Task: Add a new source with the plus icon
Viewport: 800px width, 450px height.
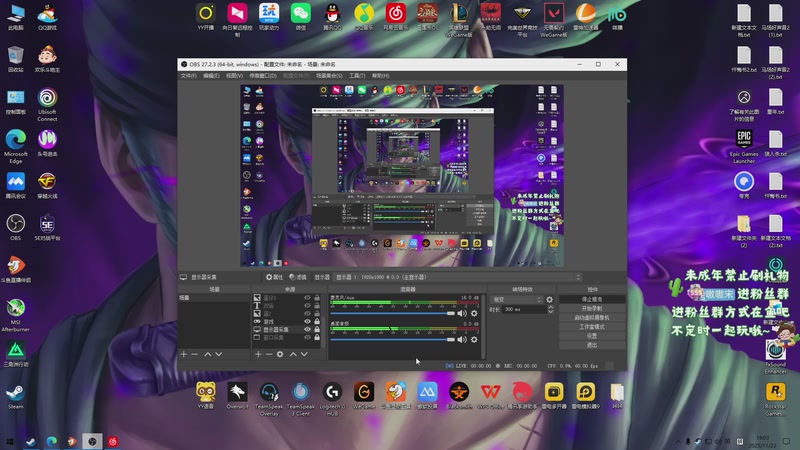Action: (x=258, y=354)
